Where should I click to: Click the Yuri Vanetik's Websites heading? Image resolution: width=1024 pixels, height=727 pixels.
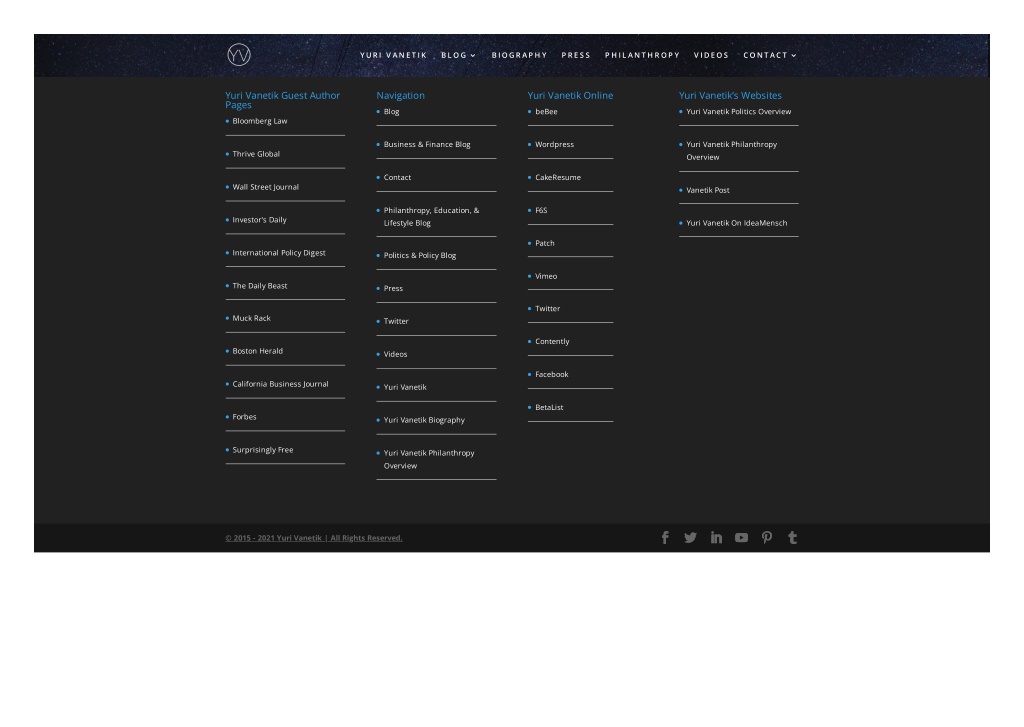click(x=730, y=95)
